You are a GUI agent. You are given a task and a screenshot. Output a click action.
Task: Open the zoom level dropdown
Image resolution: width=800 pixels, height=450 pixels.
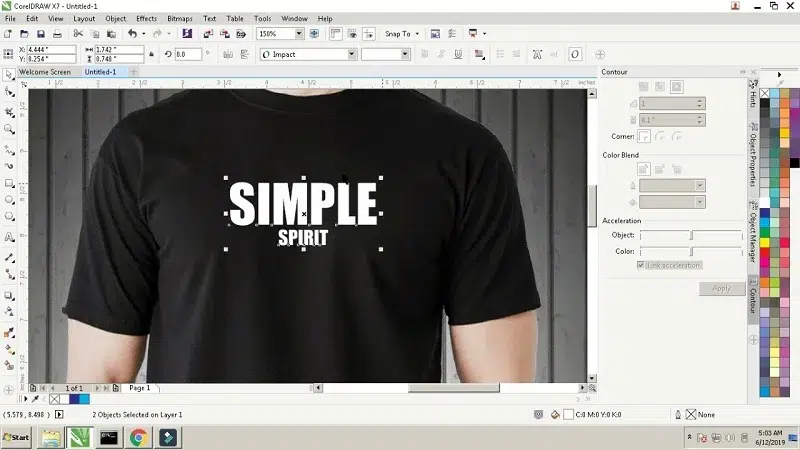coord(299,34)
